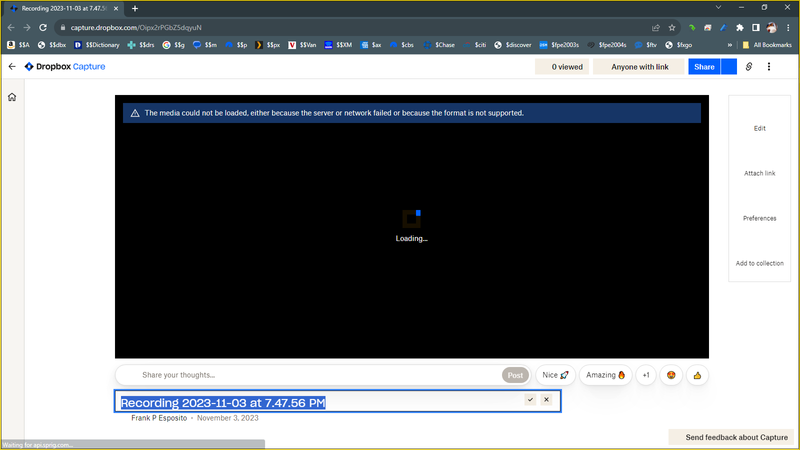This screenshot has width=800, height=450.
Task: Open the $$m bookmark
Action: [x=205, y=45]
